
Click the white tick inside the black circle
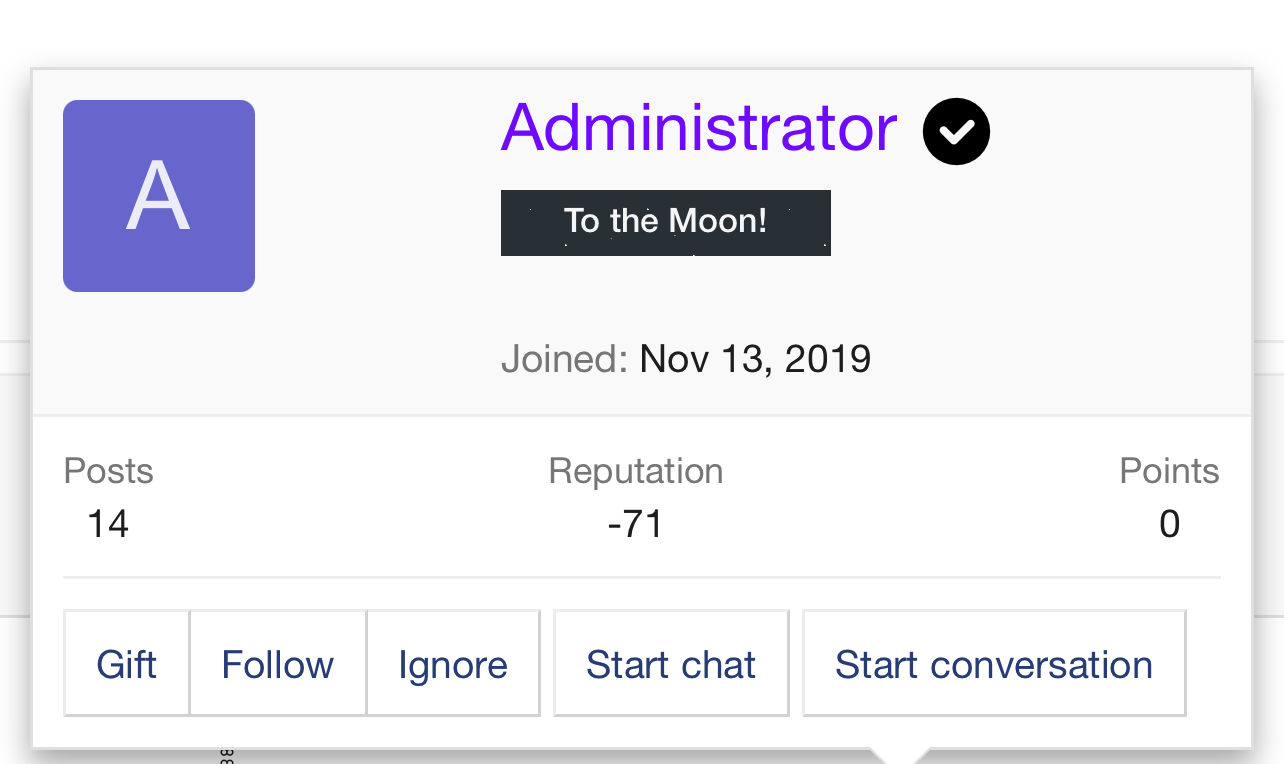pyautogui.click(x=957, y=132)
